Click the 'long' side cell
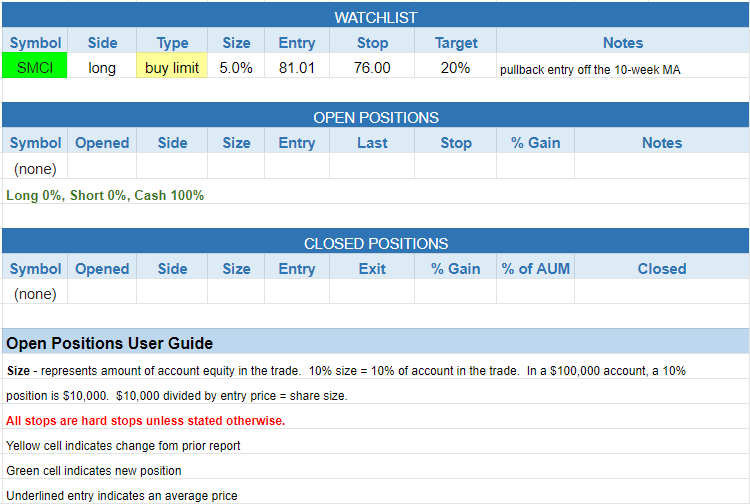Screen dimensions: 750x504 tap(102, 67)
